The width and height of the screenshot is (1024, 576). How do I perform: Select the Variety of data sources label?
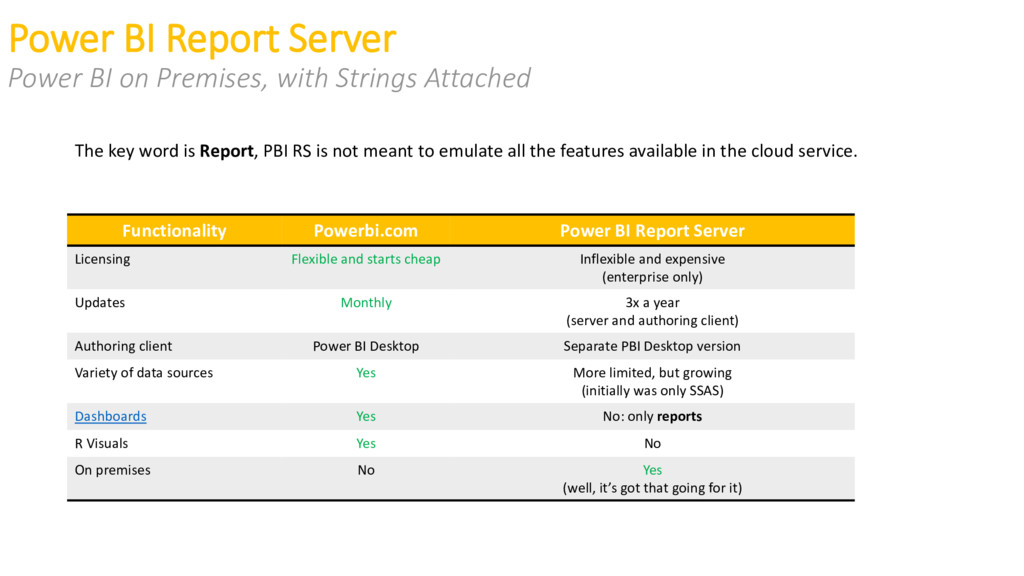[x=144, y=373]
